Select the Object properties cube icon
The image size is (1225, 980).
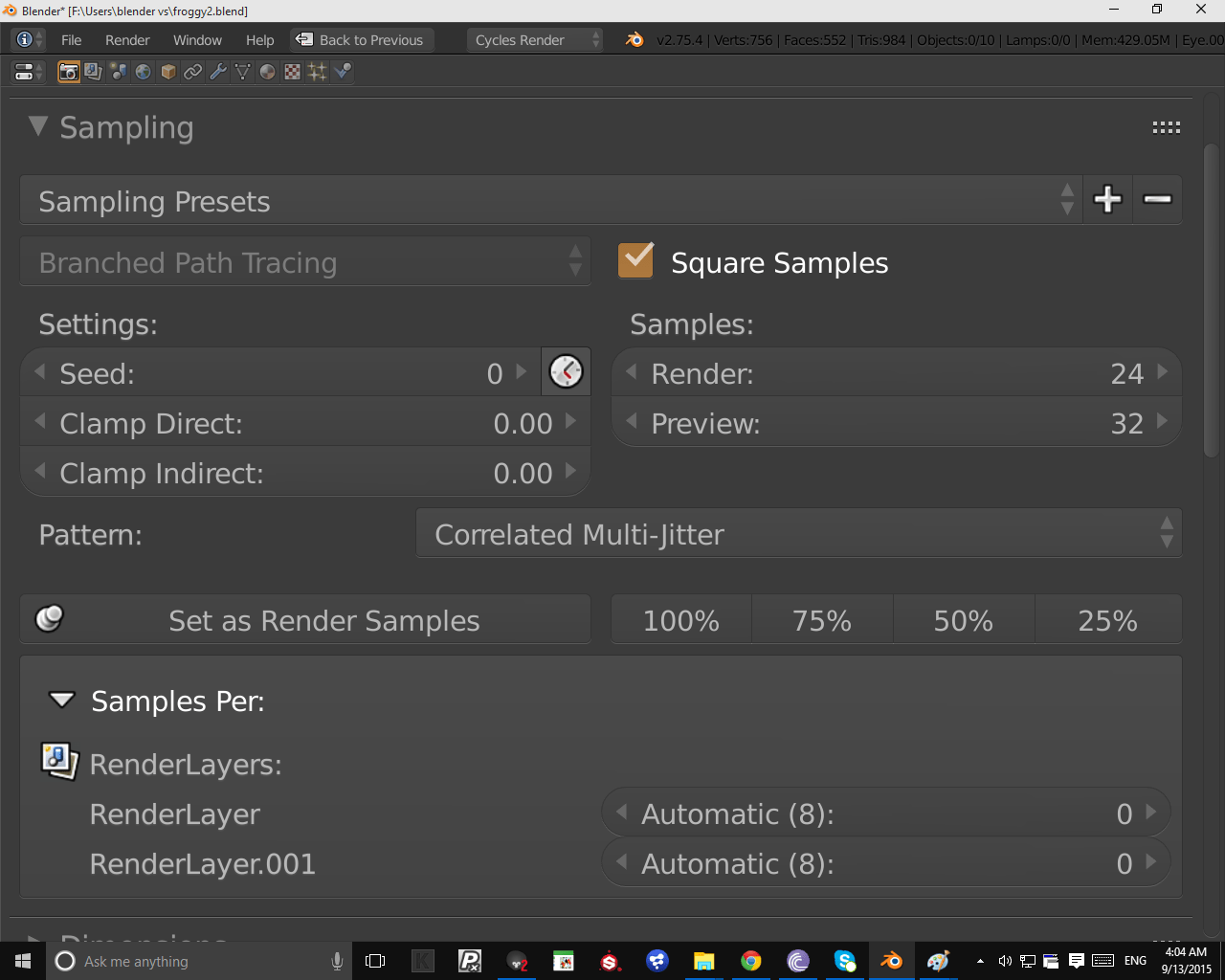click(167, 72)
